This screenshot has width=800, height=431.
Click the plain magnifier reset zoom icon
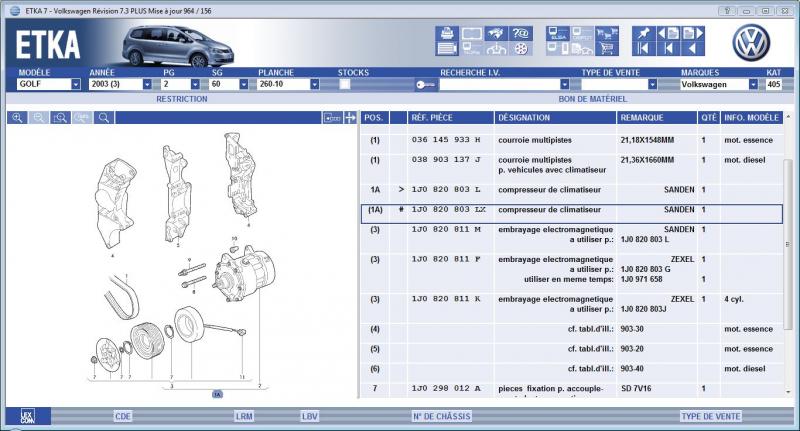coord(104,118)
